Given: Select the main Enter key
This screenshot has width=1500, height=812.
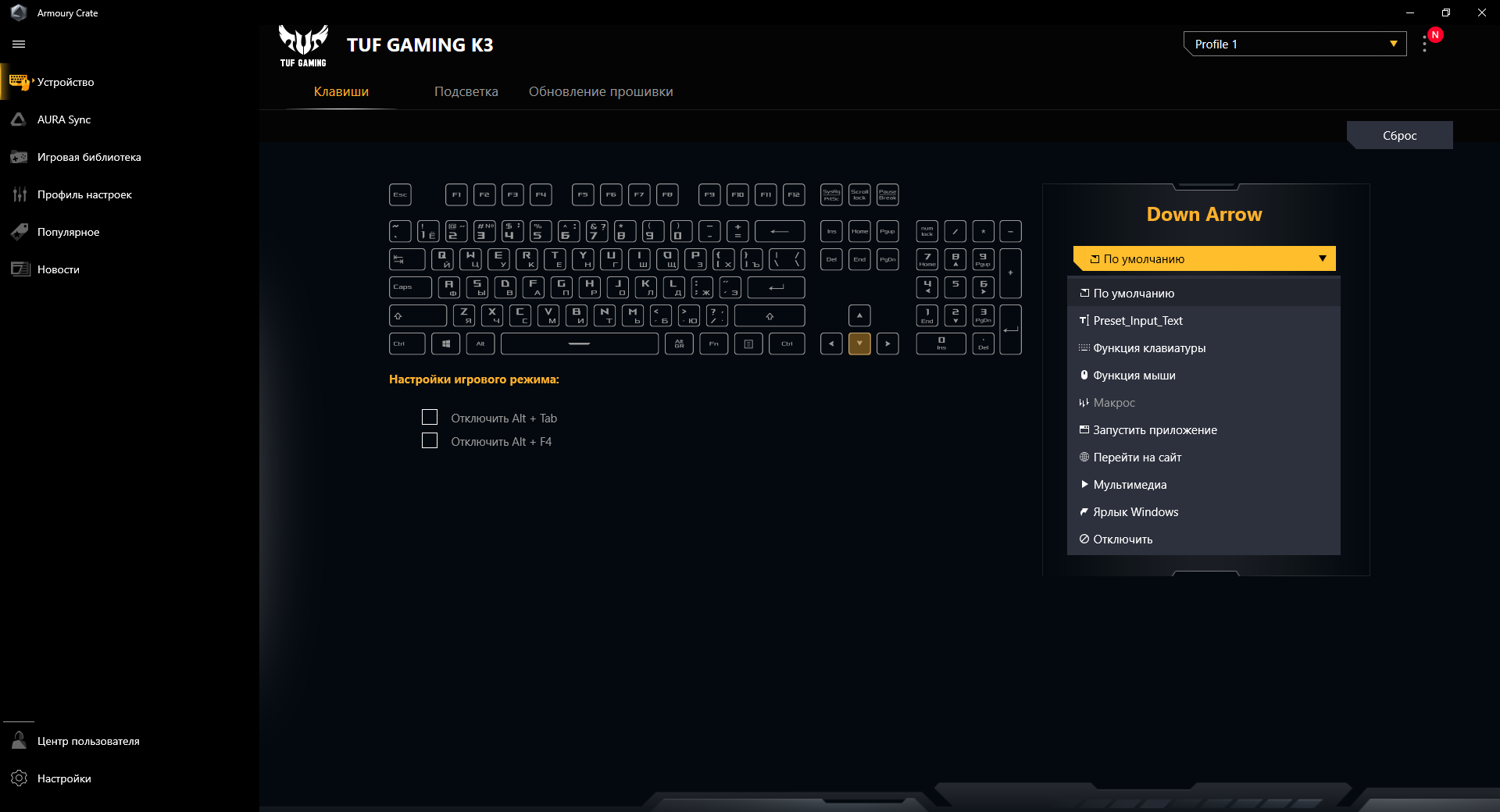Looking at the screenshot, I should click(776, 287).
